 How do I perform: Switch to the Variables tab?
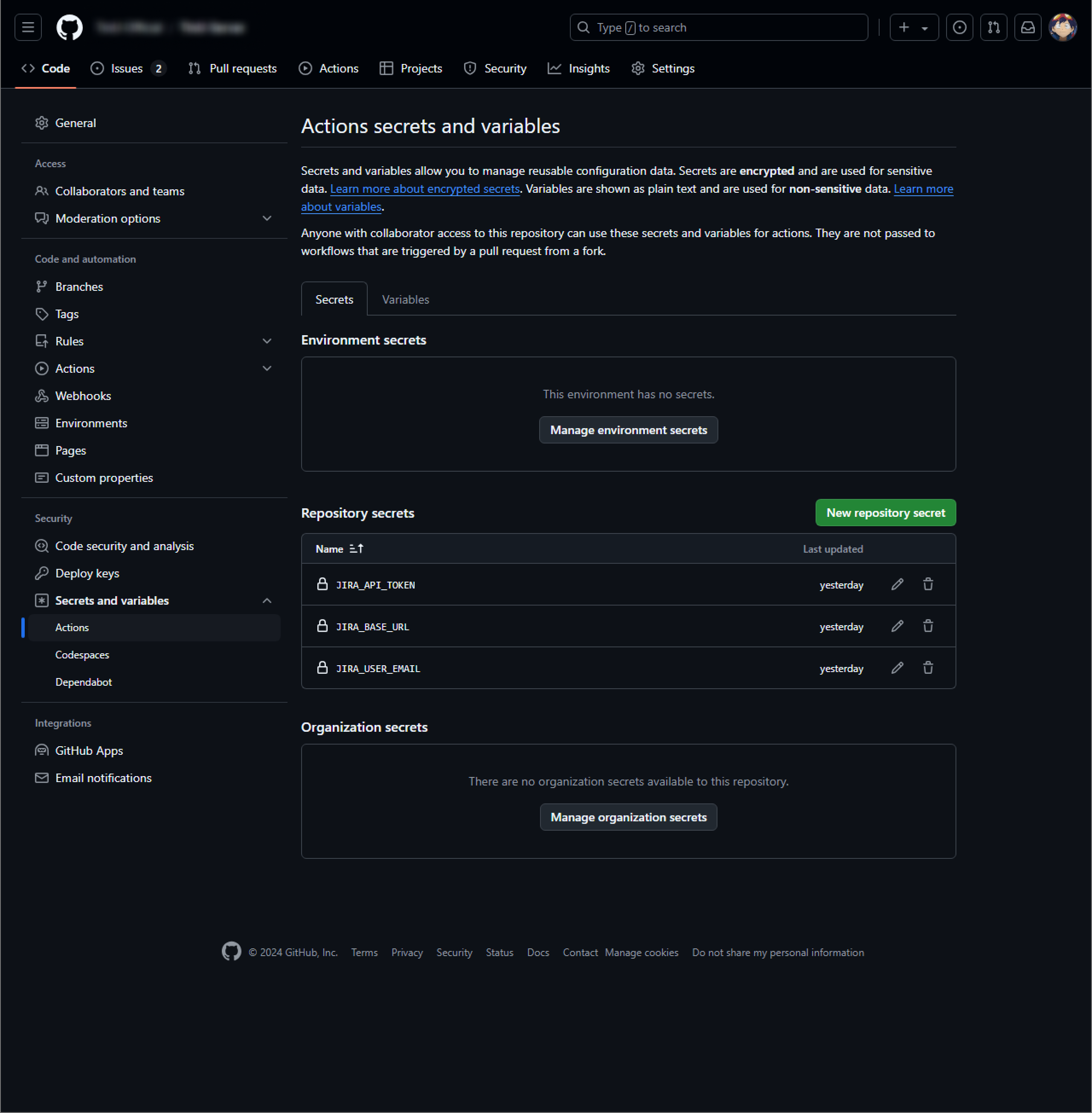tap(405, 299)
